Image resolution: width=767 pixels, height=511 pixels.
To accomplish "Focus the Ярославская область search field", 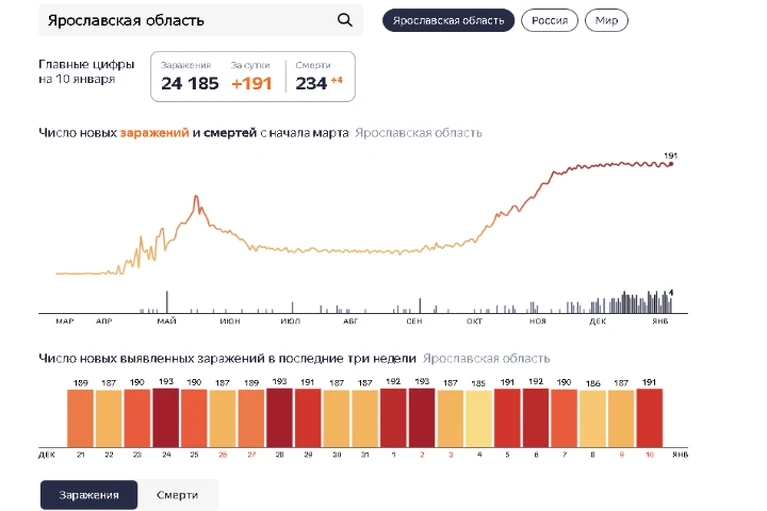I will [201, 20].
